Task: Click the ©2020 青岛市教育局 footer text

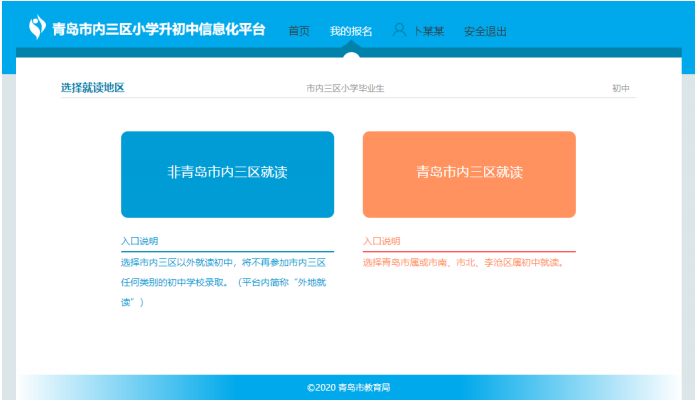Action: [348, 387]
